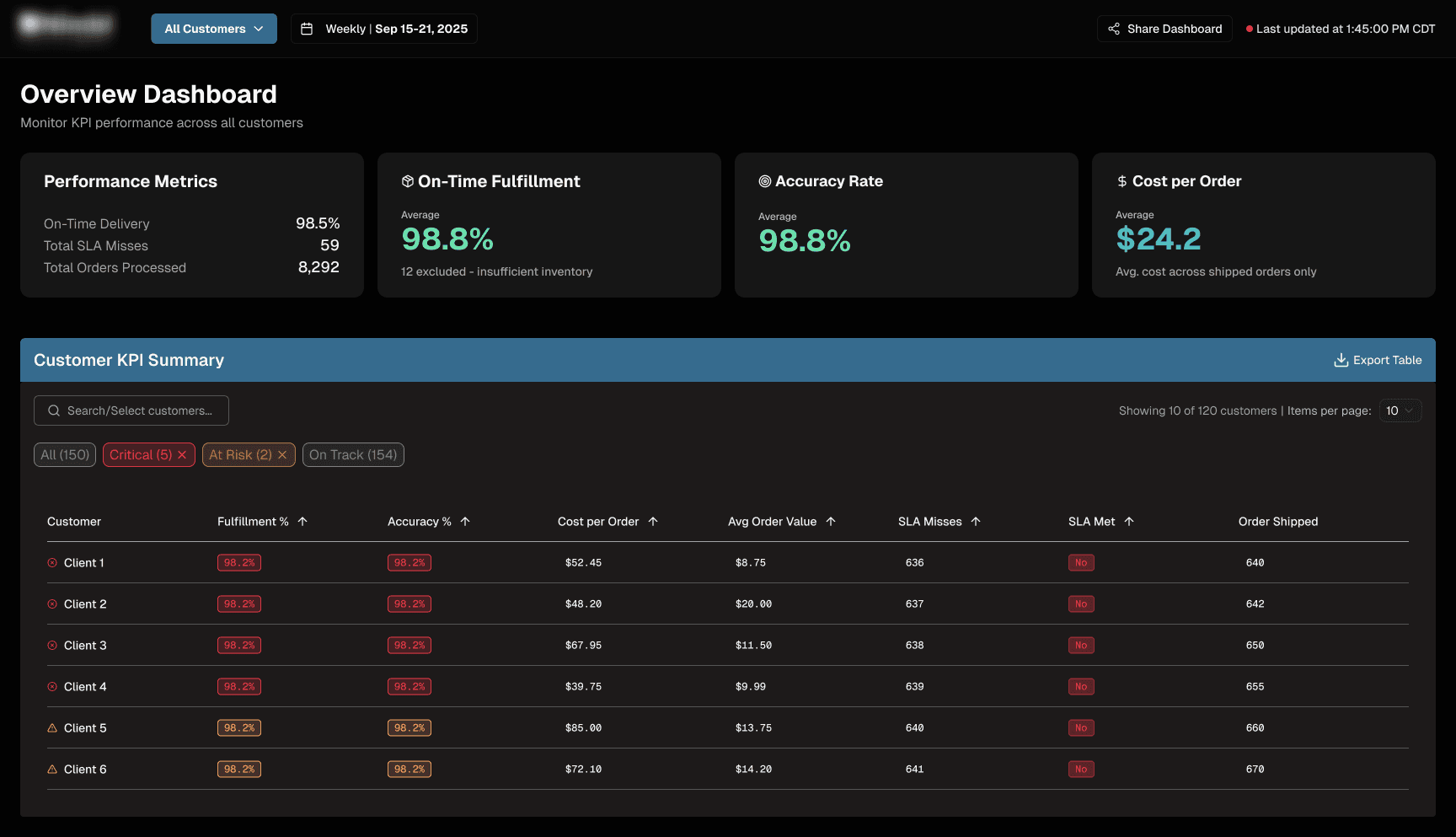
Task: Sort by Avg Order Value column arrow
Action: tap(831, 522)
